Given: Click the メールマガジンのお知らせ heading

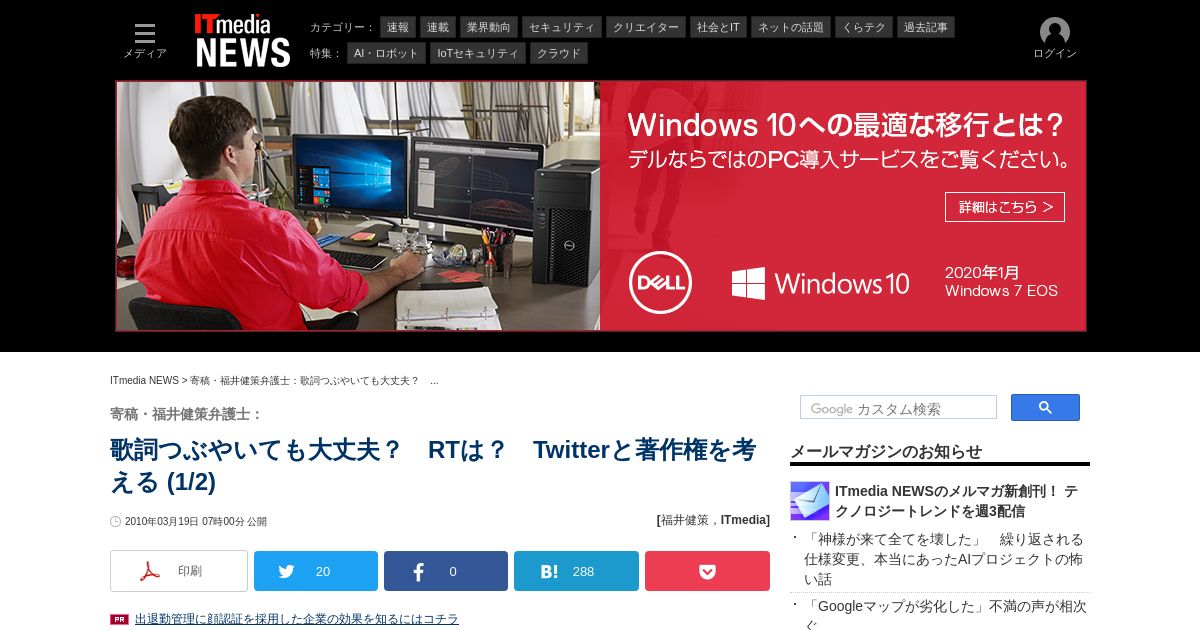Looking at the screenshot, I should click(x=886, y=451).
